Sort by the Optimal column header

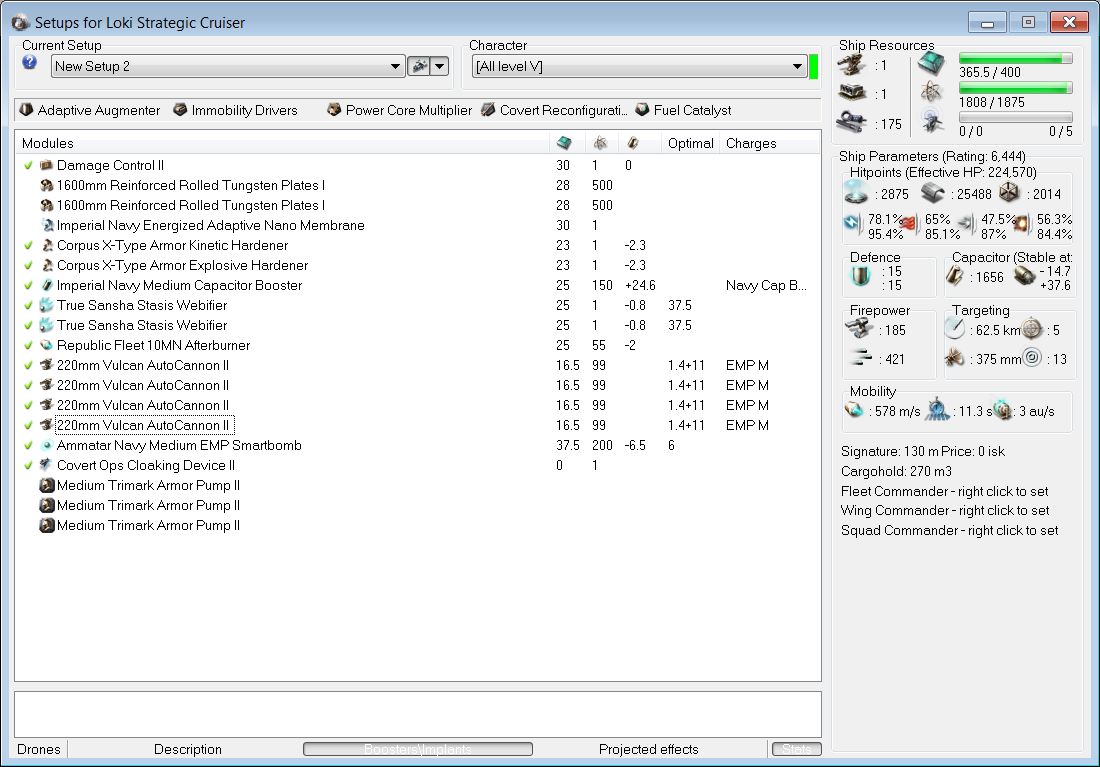pos(690,143)
